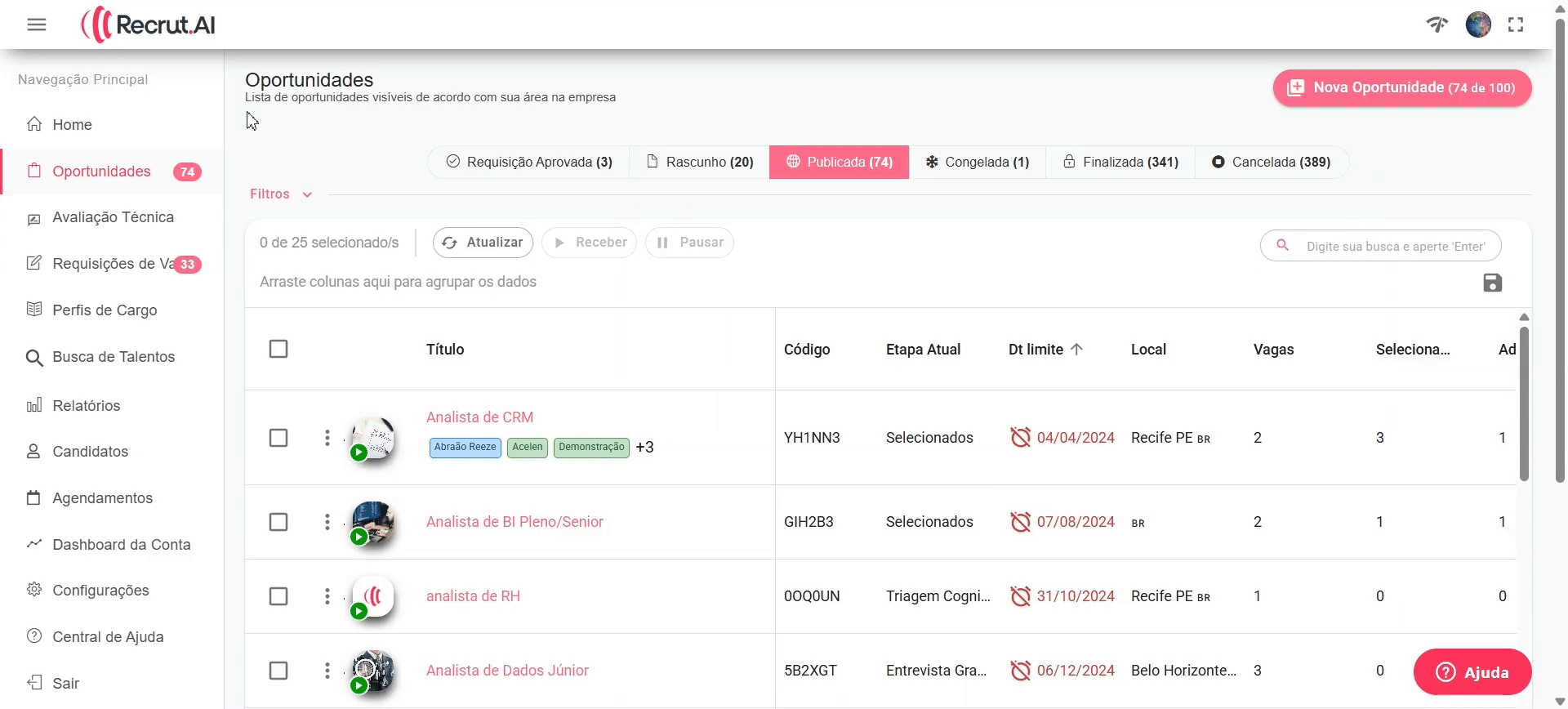Check the Analista de CRM row checkbox

pos(278,438)
